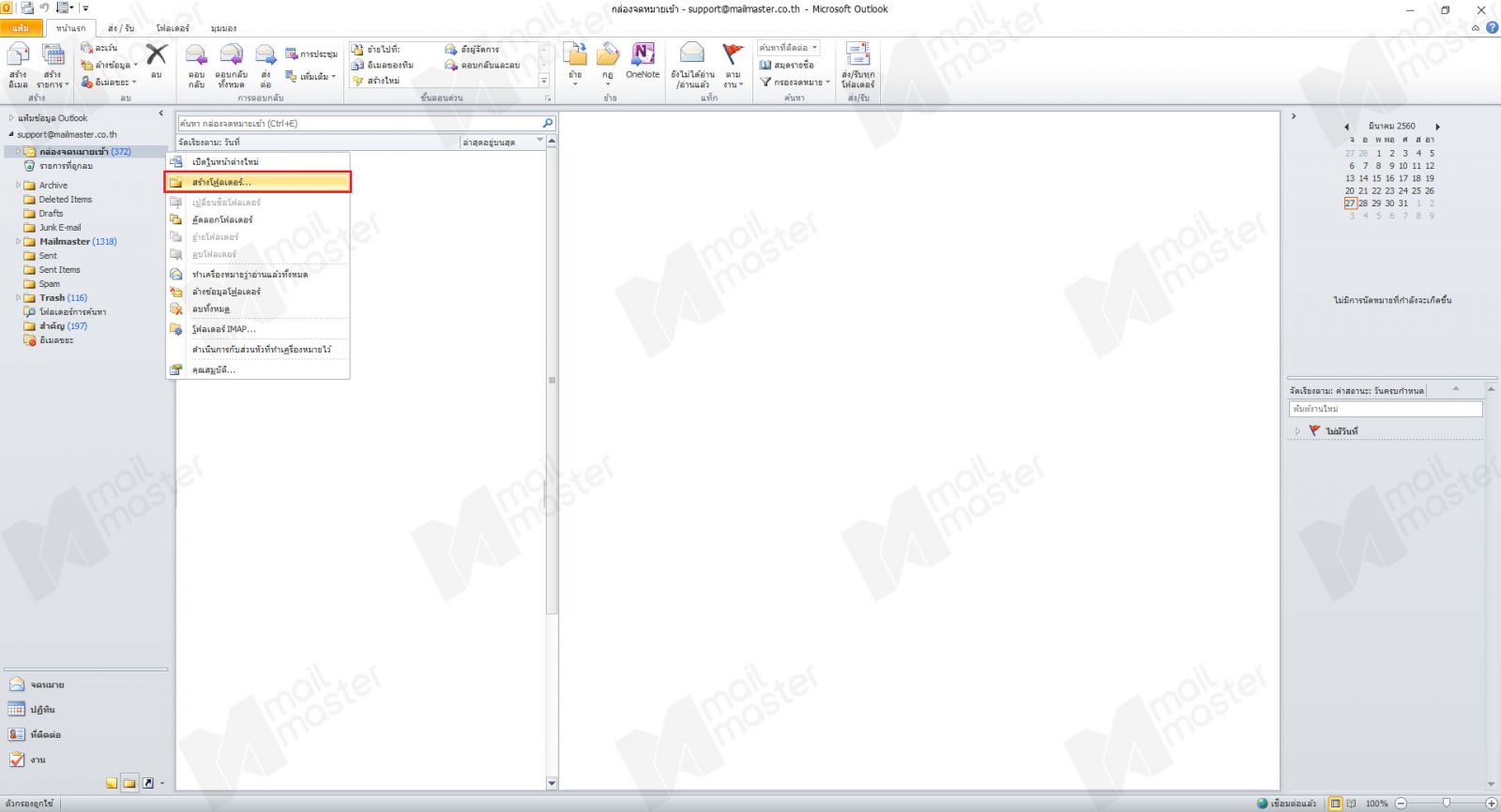Collapse the support@mailmaster.co.th account node
1501x812 pixels.
pyautogui.click(x=11, y=135)
